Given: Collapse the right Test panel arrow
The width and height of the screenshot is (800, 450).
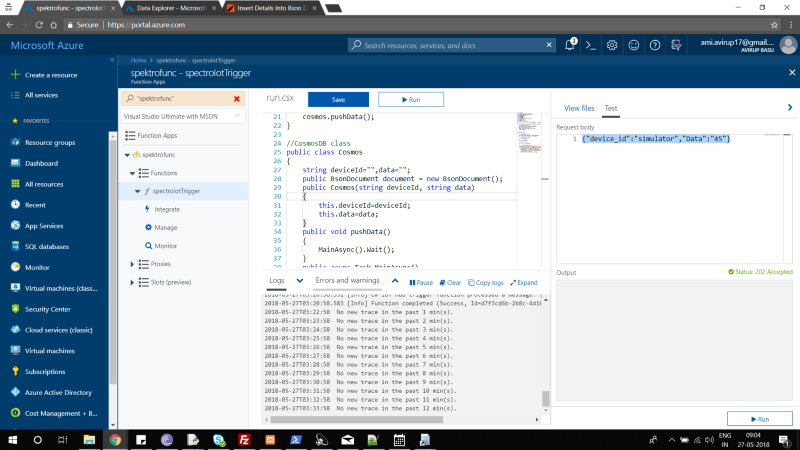Looking at the screenshot, I should 790,108.
